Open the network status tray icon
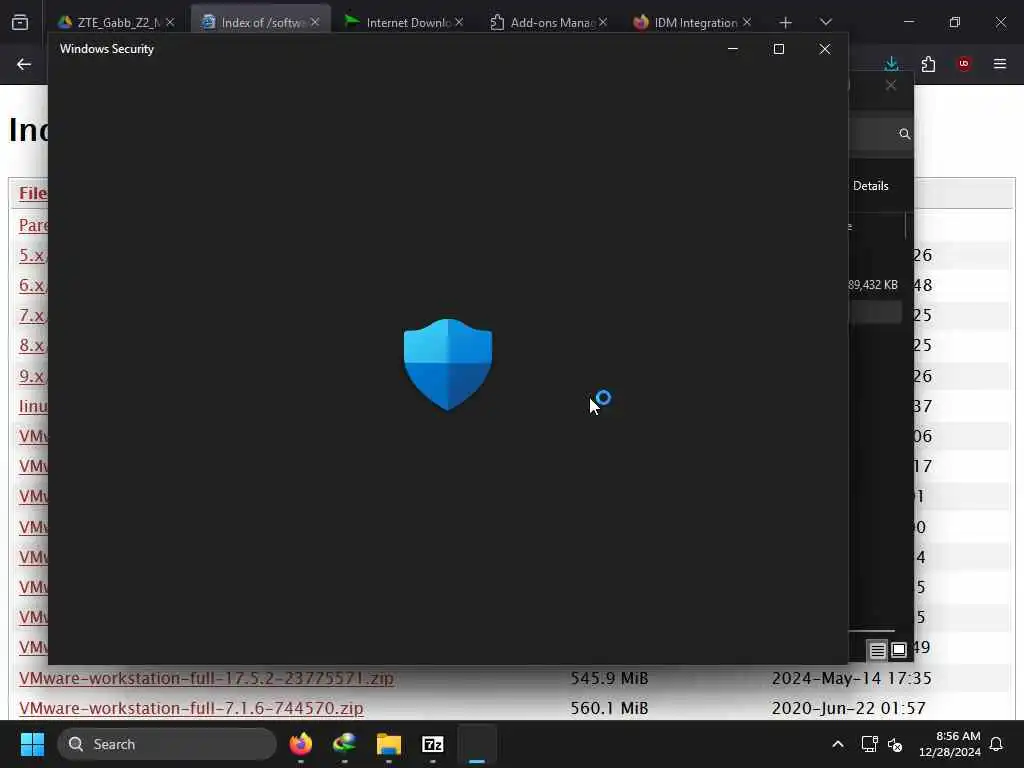 (869, 744)
